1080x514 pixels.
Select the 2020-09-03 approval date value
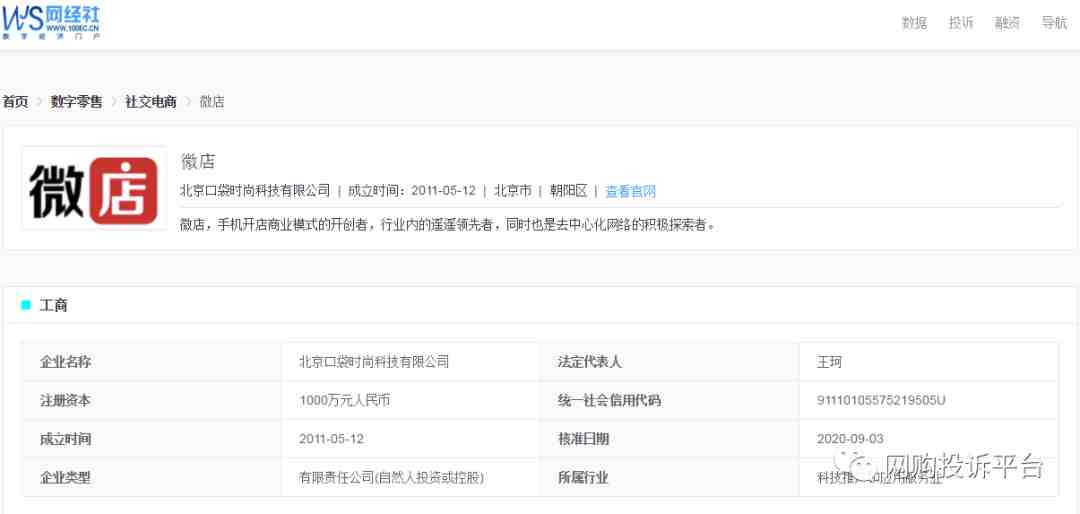click(850, 439)
